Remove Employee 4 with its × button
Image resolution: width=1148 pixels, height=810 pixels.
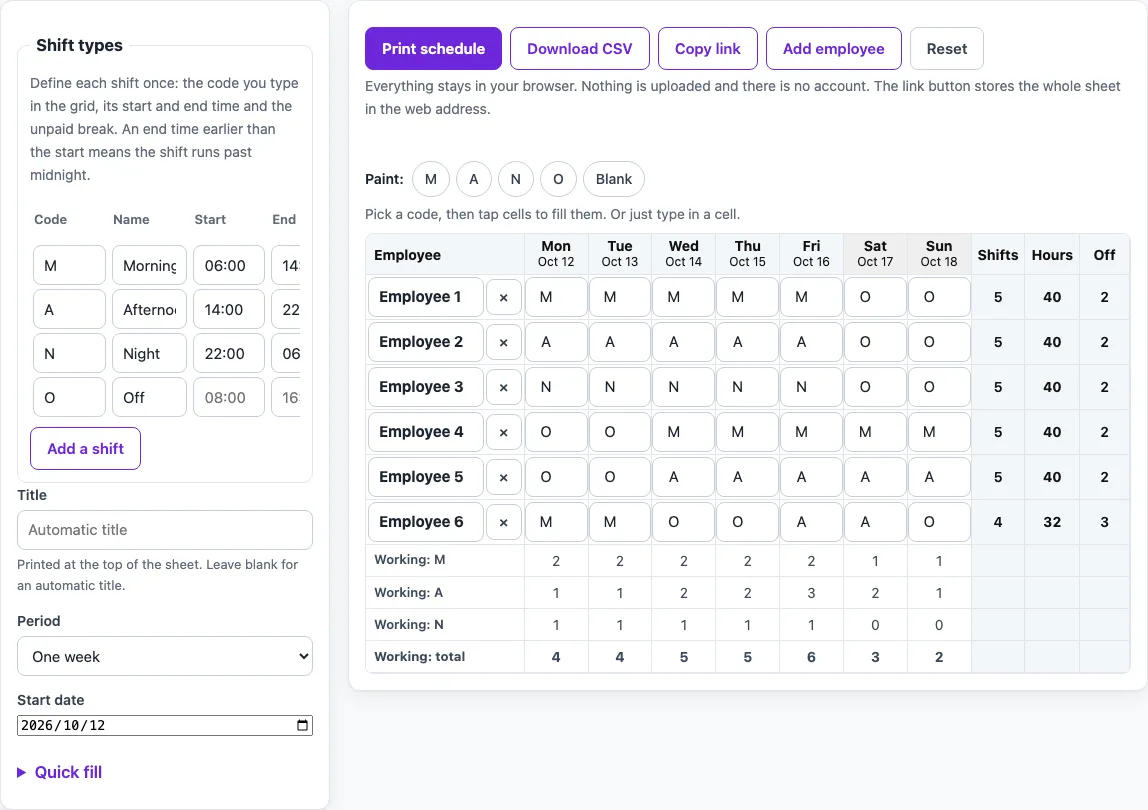504,432
